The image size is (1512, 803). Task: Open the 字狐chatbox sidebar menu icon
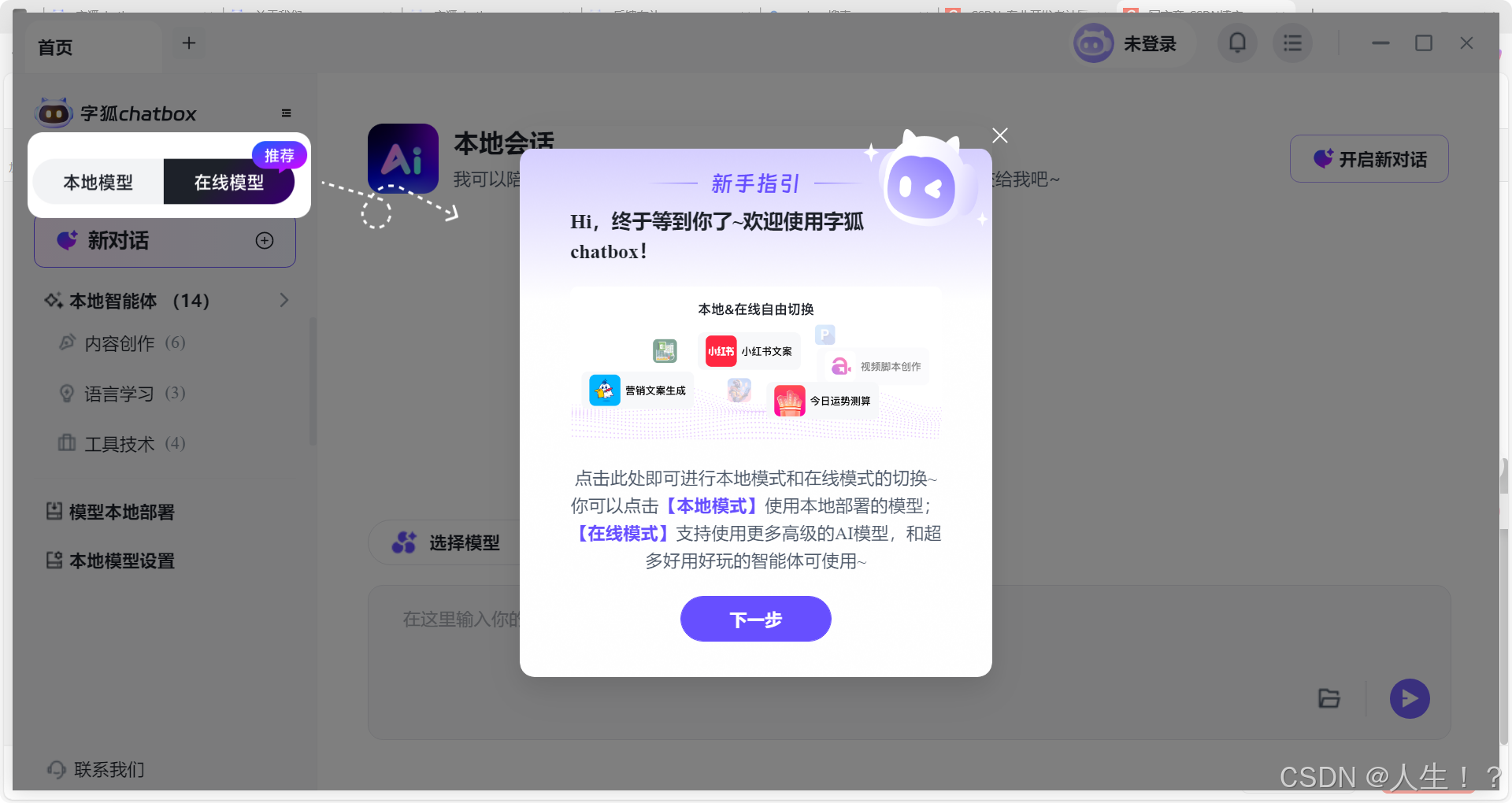click(x=287, y=113)
